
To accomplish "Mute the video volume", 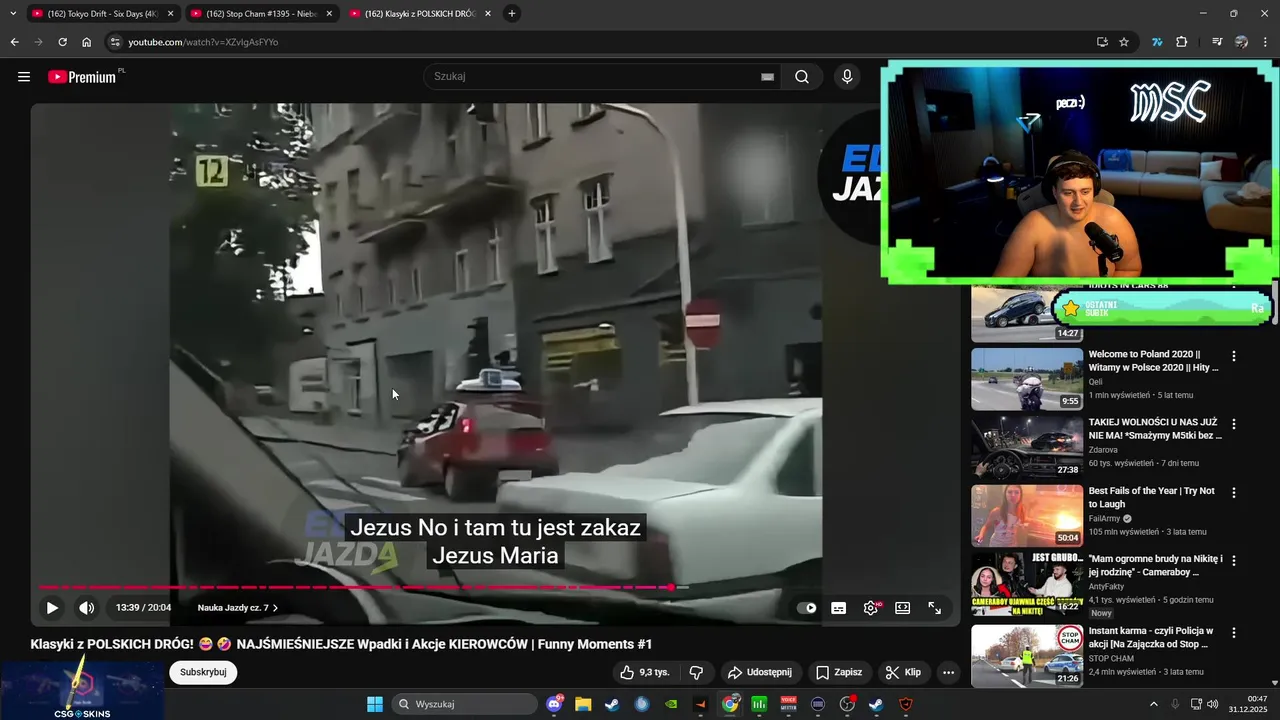I will point(87,607).
